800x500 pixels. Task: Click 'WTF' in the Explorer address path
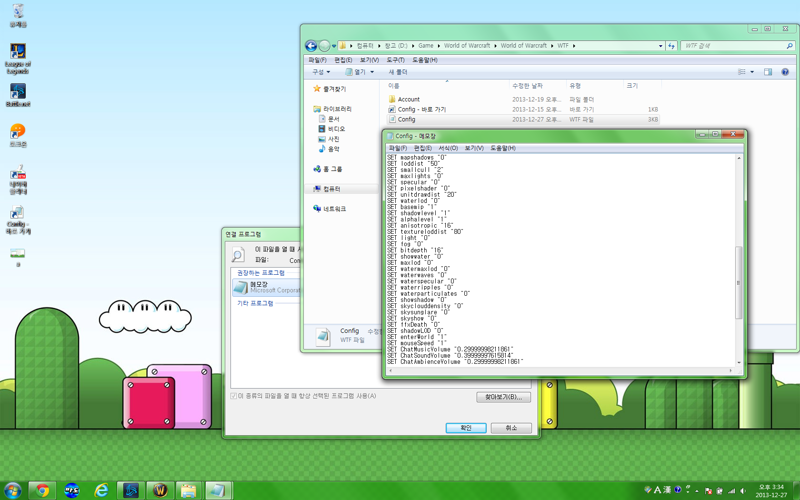coord(563,45)
